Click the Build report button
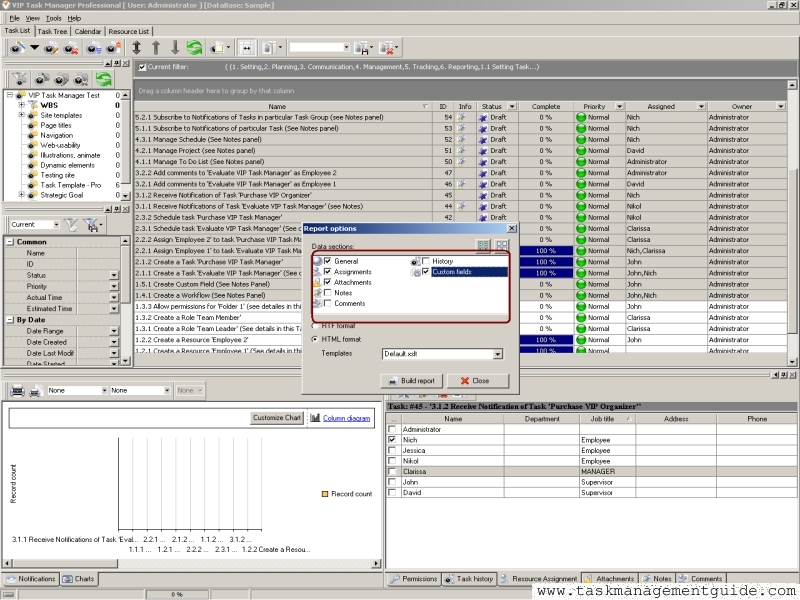Image resolution: width=800 pixels, height=600 pixels. [412, 381]
